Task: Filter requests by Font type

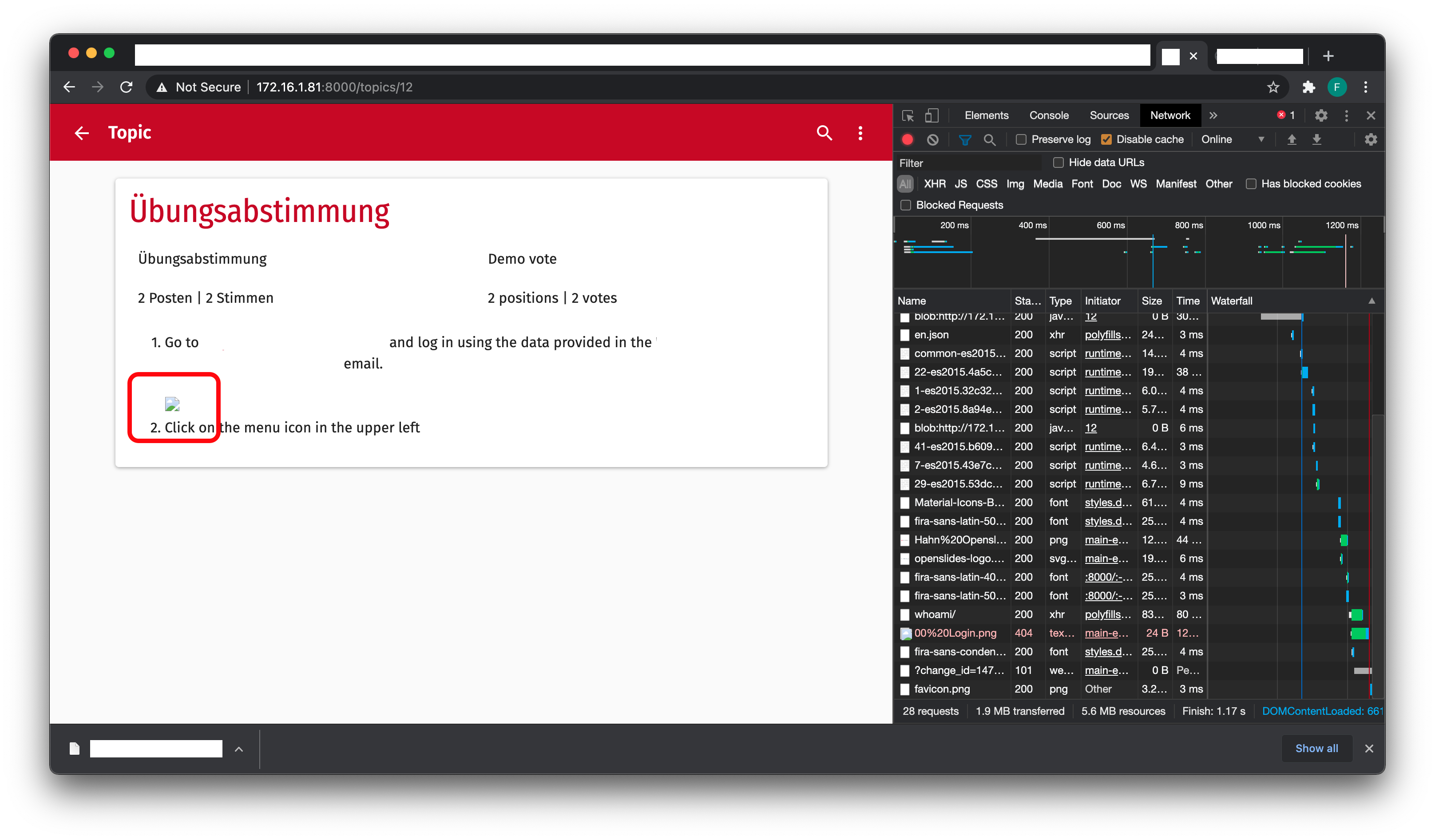Action: click(1082, 183)
